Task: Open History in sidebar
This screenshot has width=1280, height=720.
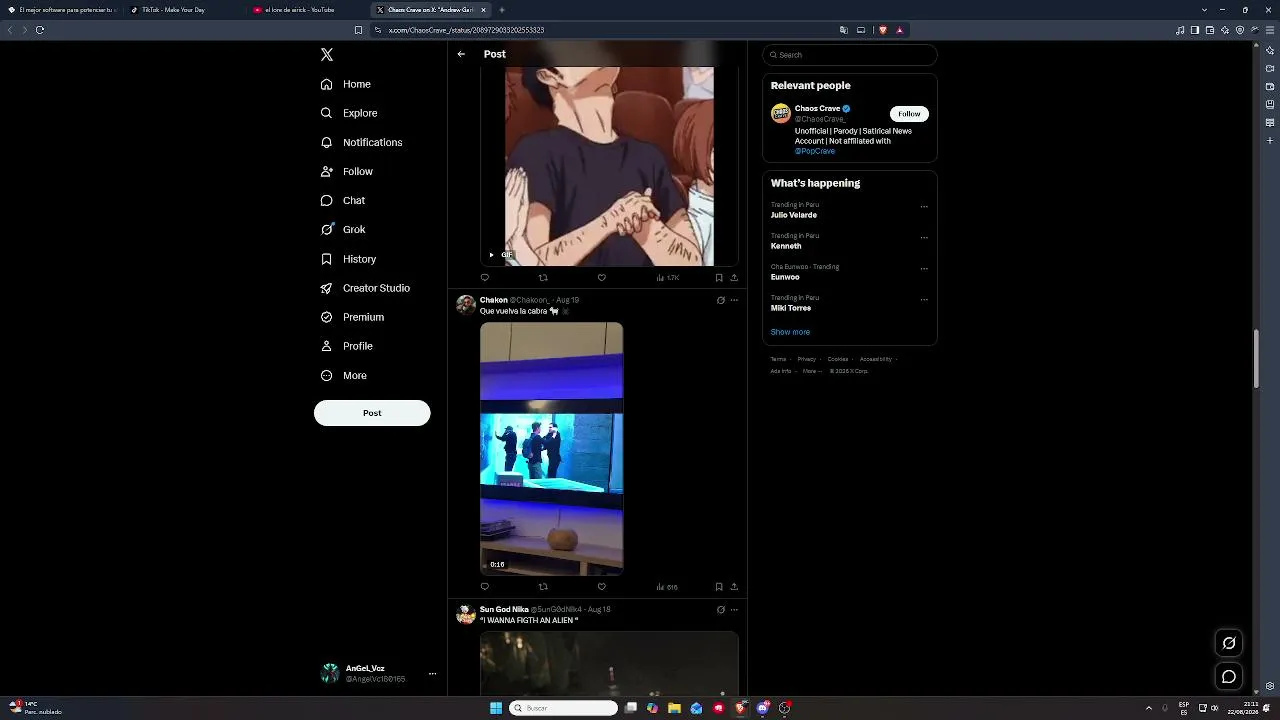Action: pos(348,259)
